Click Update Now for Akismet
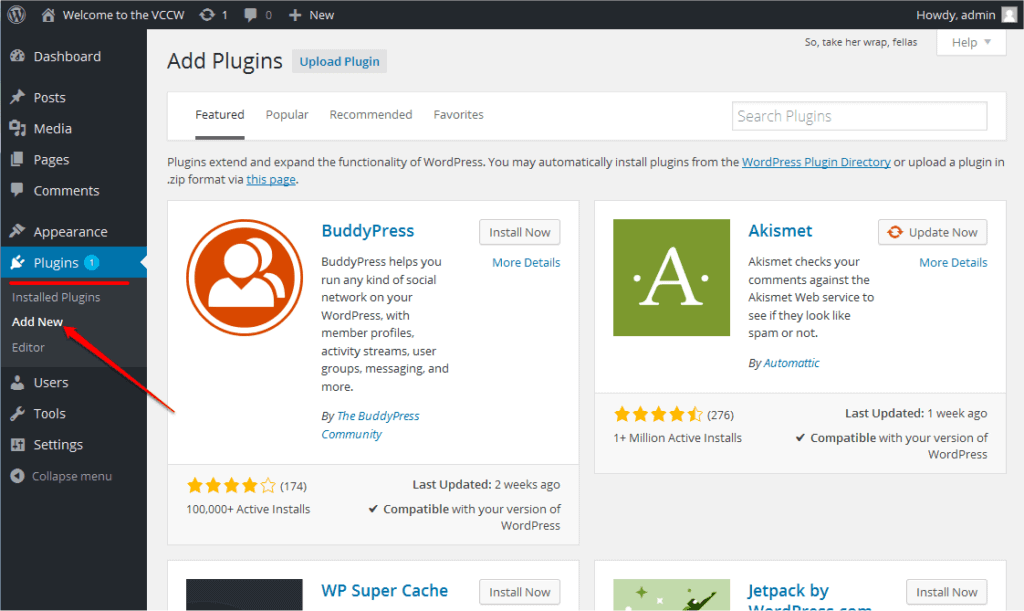1024x611 pixels. (932, 231)
